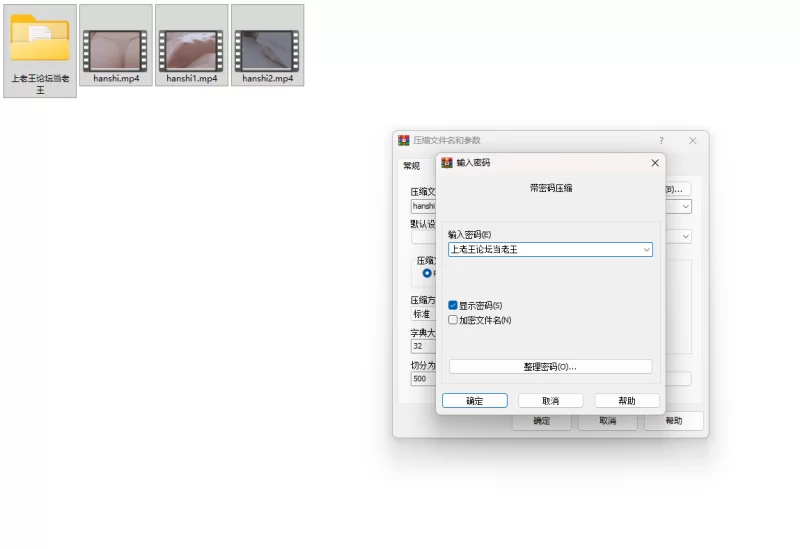Click the 标准 compression method field
The width and height of the screenshot is (800, 549).
[423, 314]
